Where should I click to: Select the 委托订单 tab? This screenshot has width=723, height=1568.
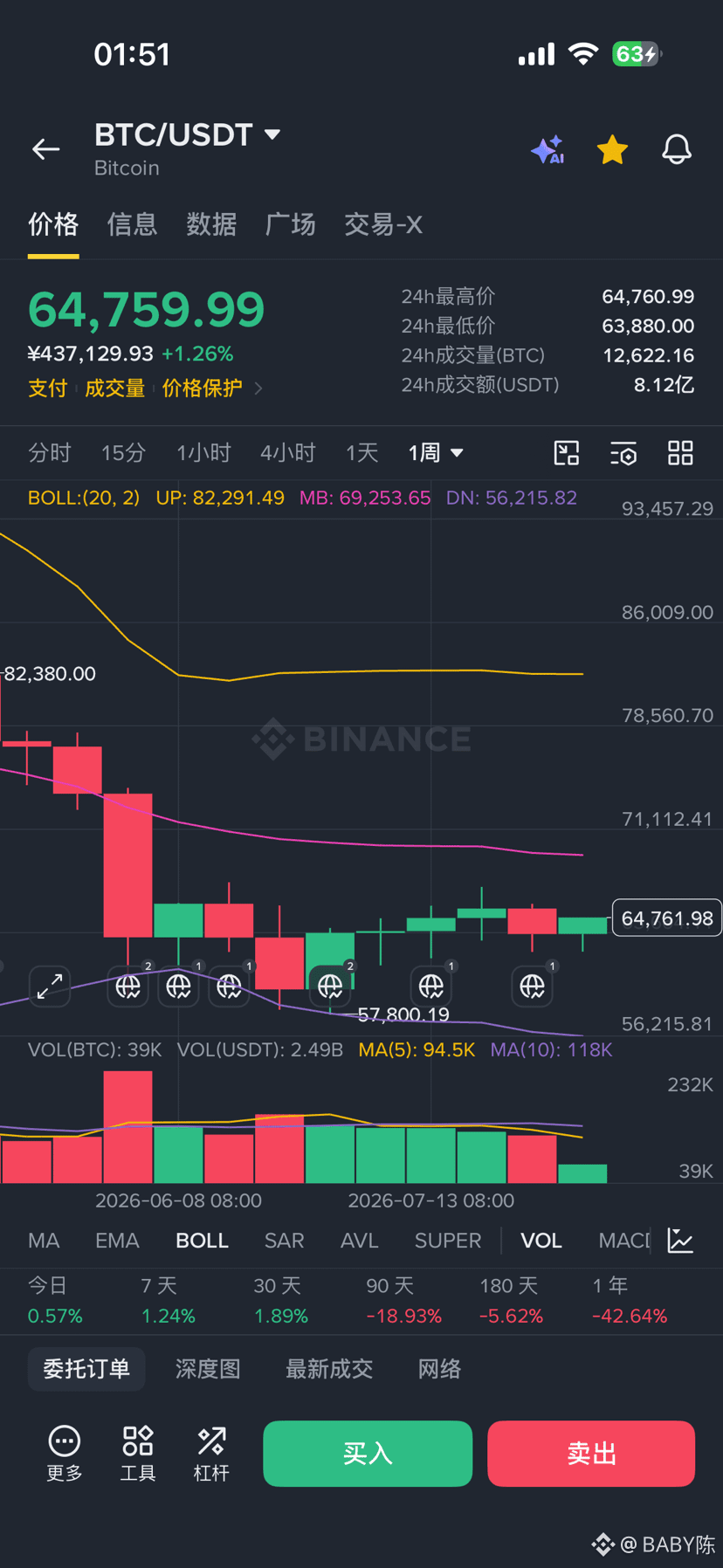tap(86, 1368)
